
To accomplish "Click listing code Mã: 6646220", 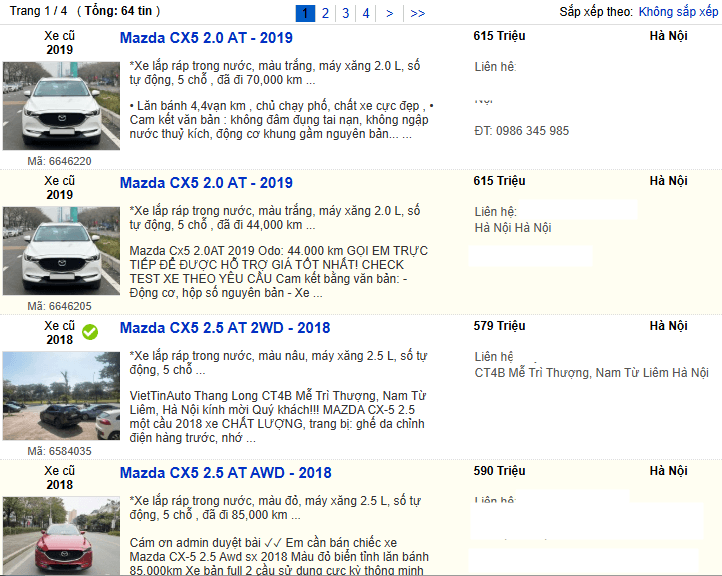I will point(59,161).
